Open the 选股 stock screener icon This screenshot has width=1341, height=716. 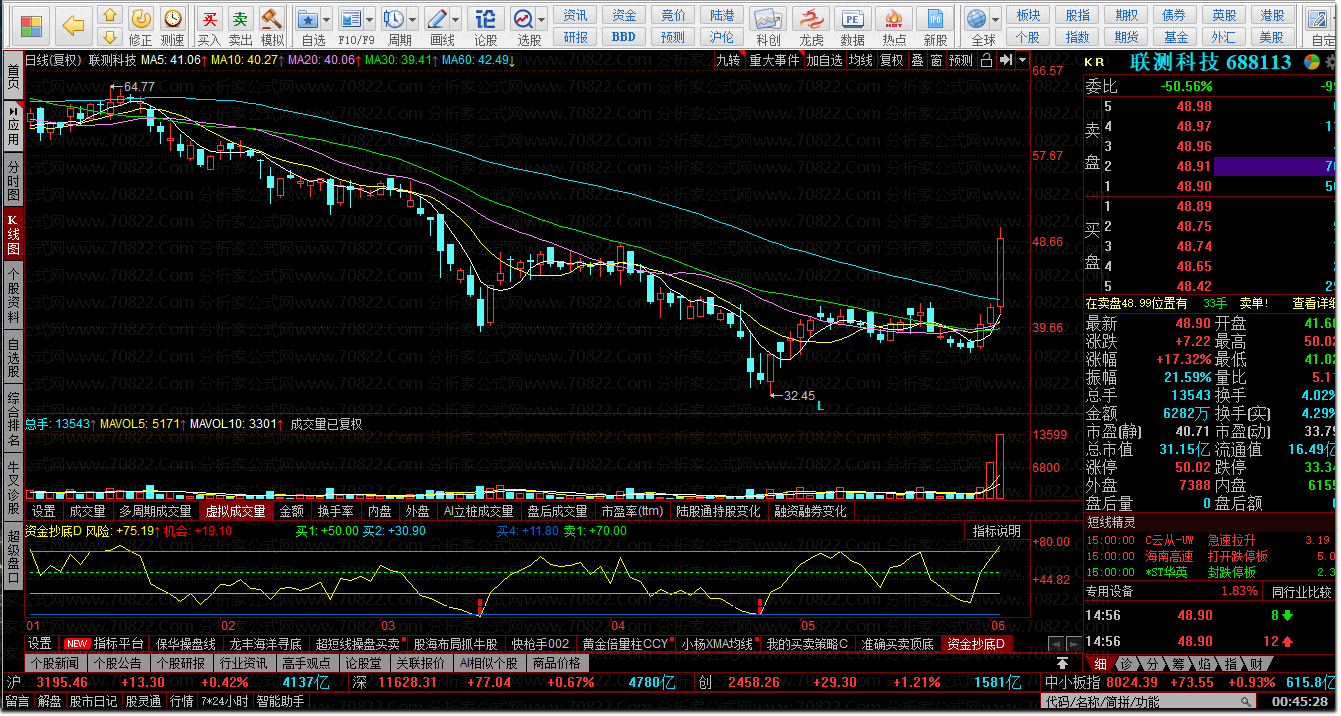(x=523, y=18)
